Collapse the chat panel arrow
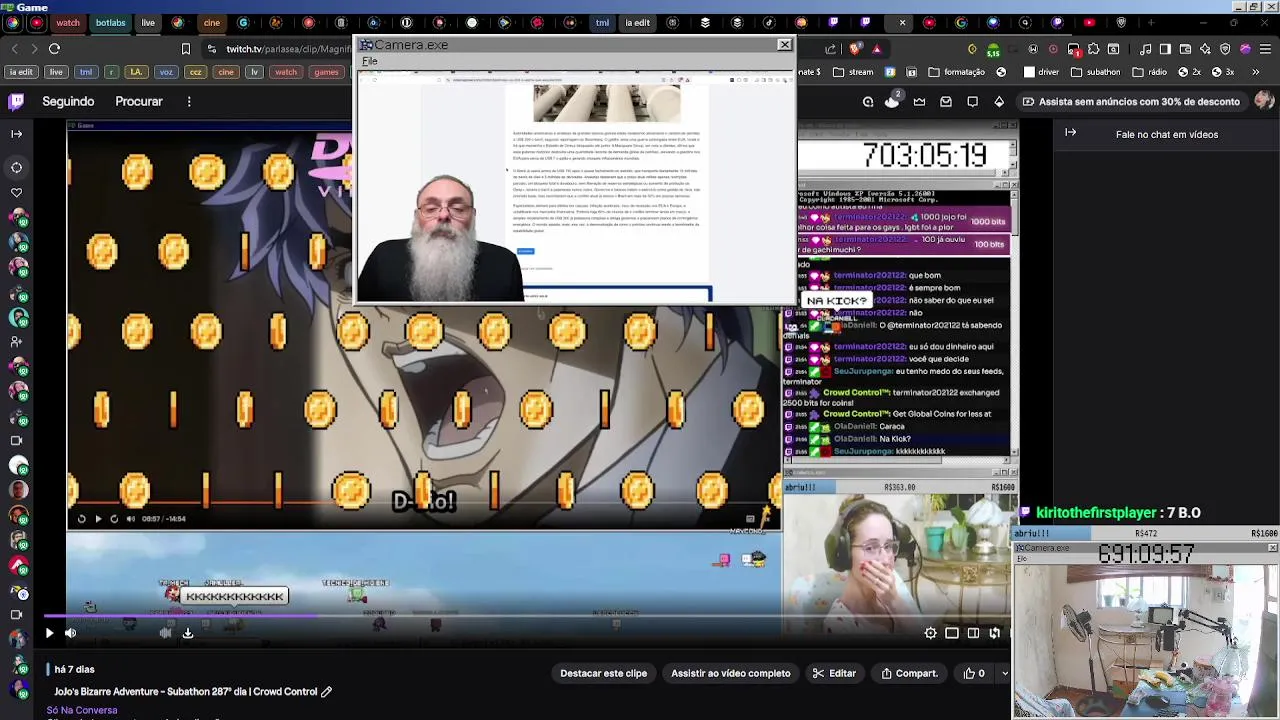Screen dimensions: 1280x720 pos(1070,132)
